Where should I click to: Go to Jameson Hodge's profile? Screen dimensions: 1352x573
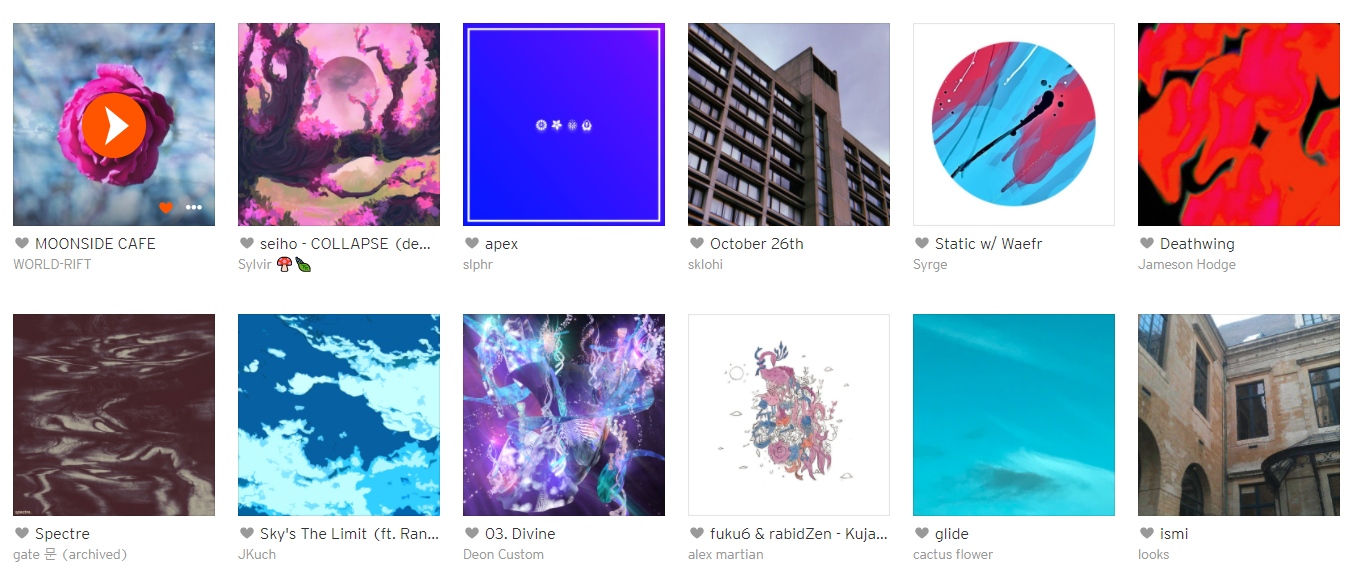coord(1187,265)
